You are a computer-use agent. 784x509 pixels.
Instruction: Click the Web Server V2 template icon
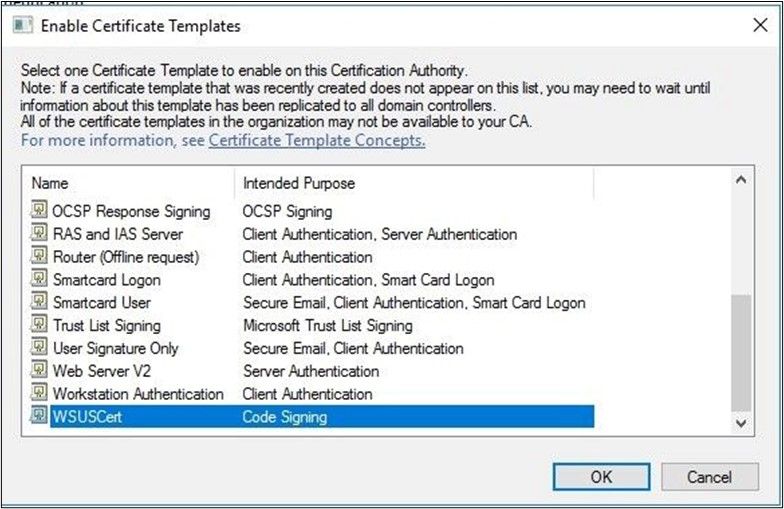39,371
